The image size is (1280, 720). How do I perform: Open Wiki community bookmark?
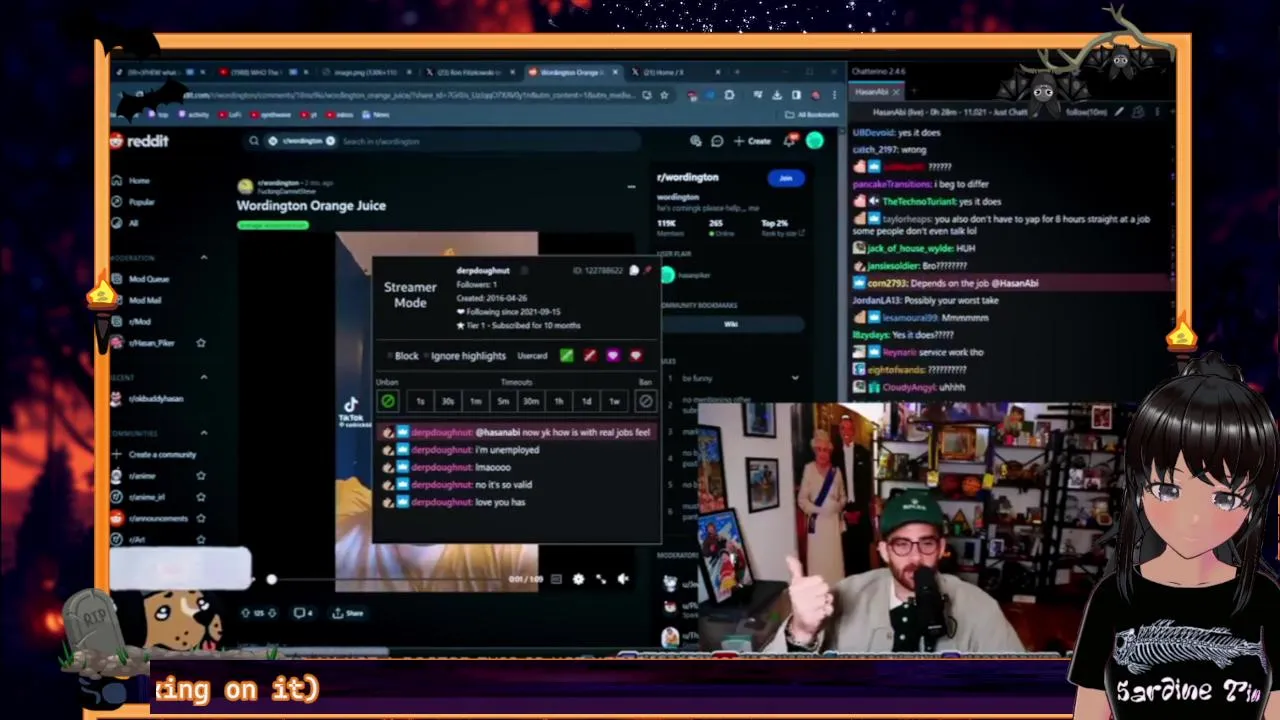731,324
